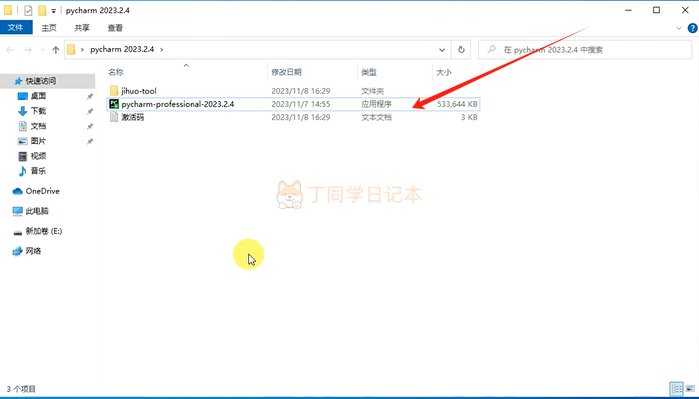
Task: Click the window title bar folder icon
Action: click(8, 10)
